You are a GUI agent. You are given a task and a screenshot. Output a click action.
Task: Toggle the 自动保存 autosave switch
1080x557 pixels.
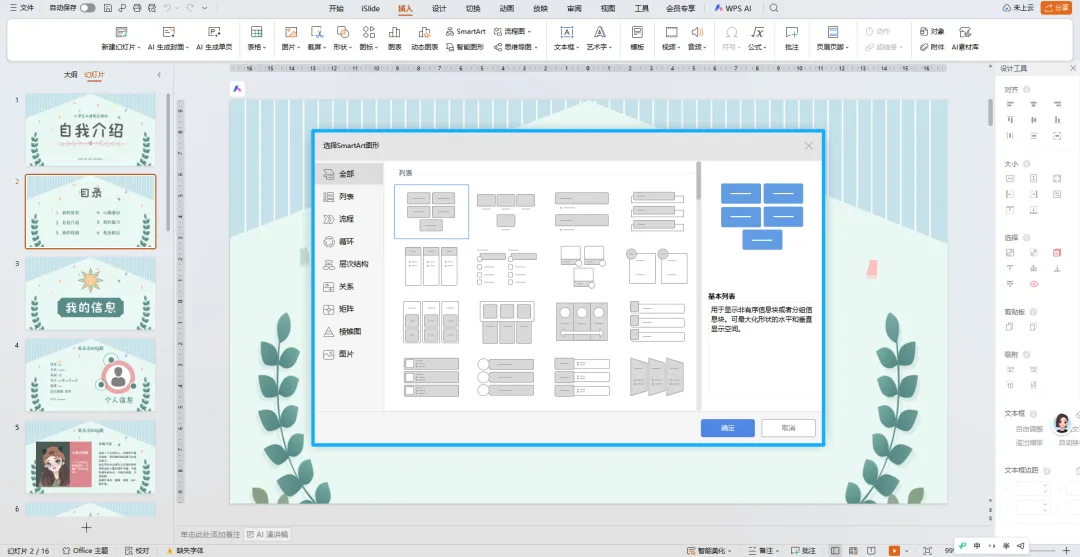click(x=87, y=8)
